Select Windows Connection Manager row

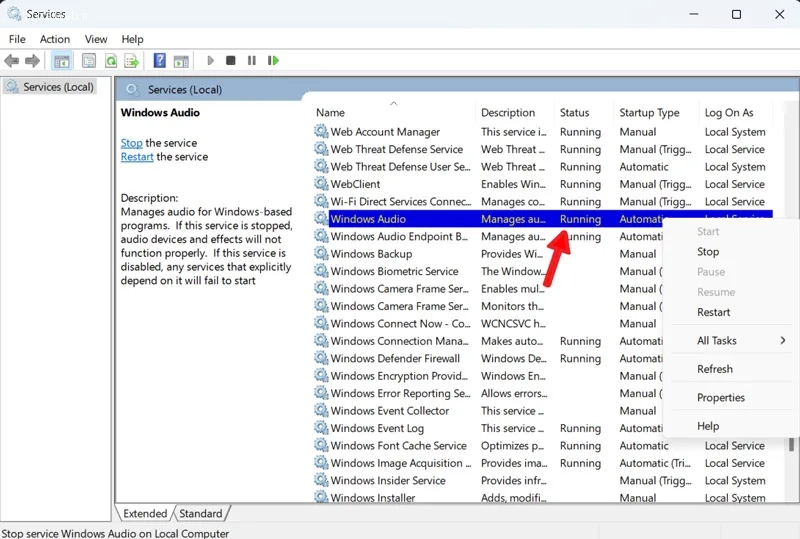point(488,341)
